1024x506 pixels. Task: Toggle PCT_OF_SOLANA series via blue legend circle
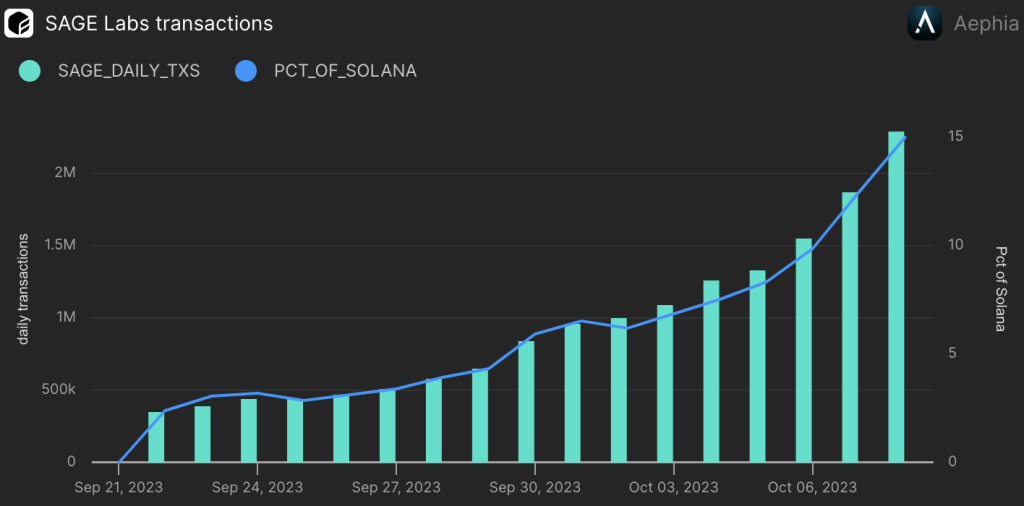(x=245, y=71)
